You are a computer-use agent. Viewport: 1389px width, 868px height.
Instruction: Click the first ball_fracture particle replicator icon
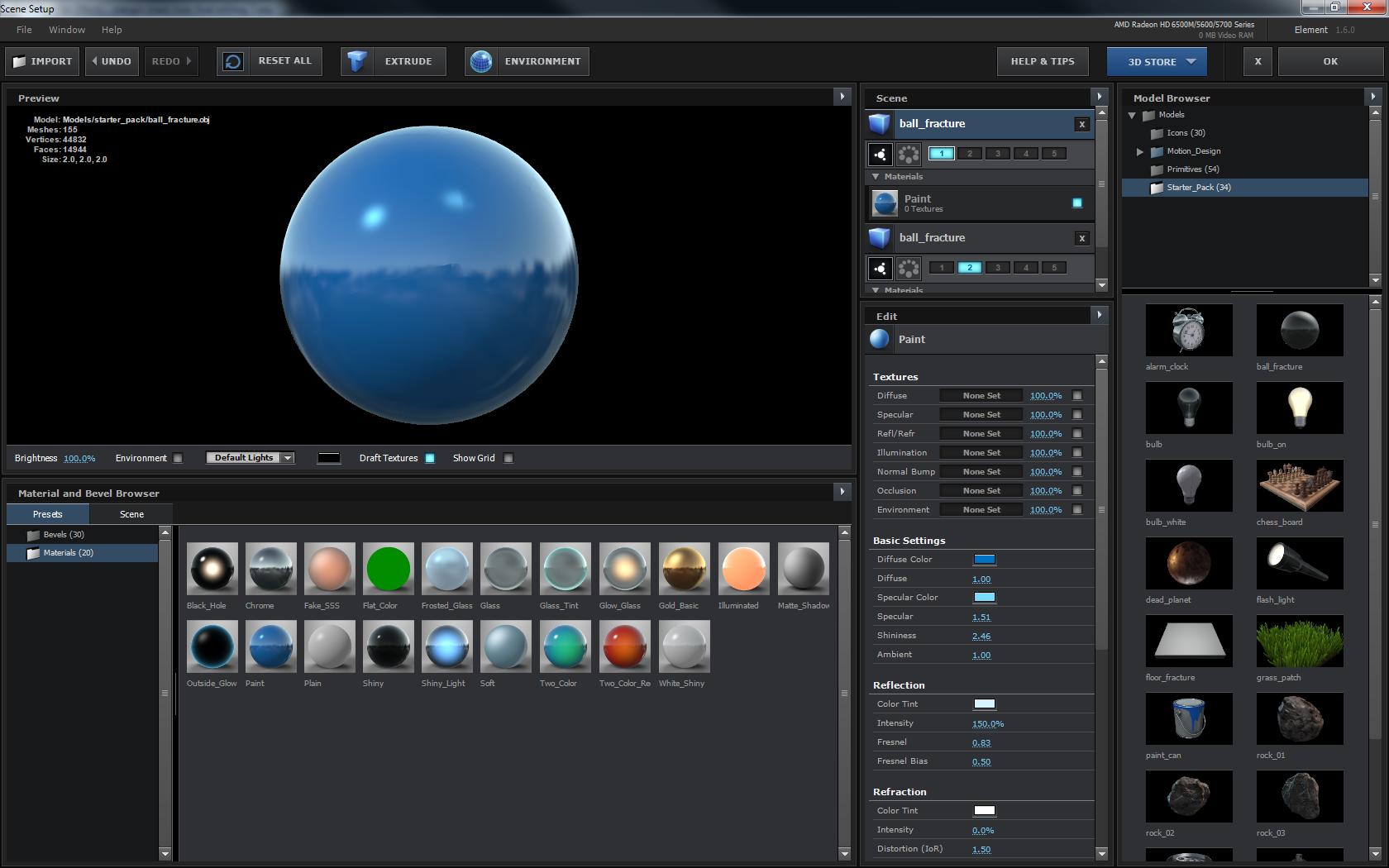[880, 154]
